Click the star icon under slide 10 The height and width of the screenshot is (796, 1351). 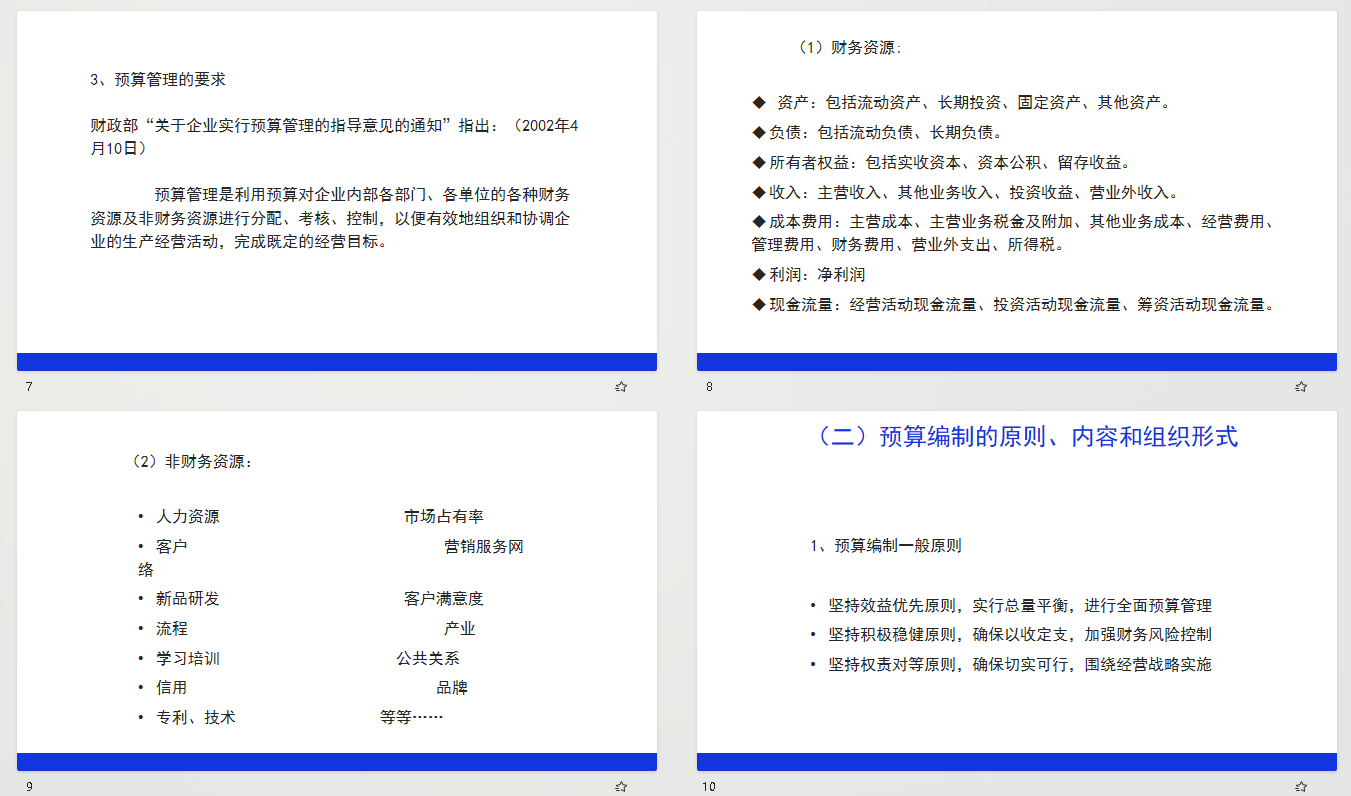[x=1301, y=787]
